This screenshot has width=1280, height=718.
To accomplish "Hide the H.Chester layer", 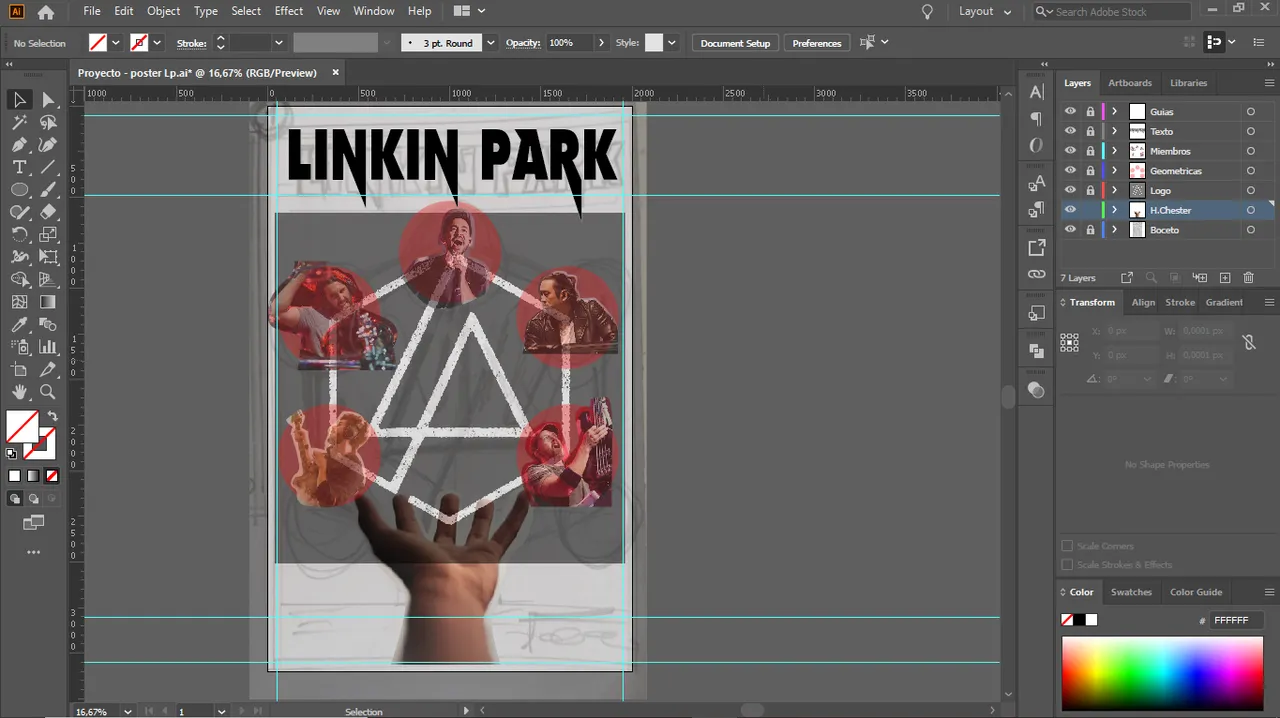I will (1070, 210).
